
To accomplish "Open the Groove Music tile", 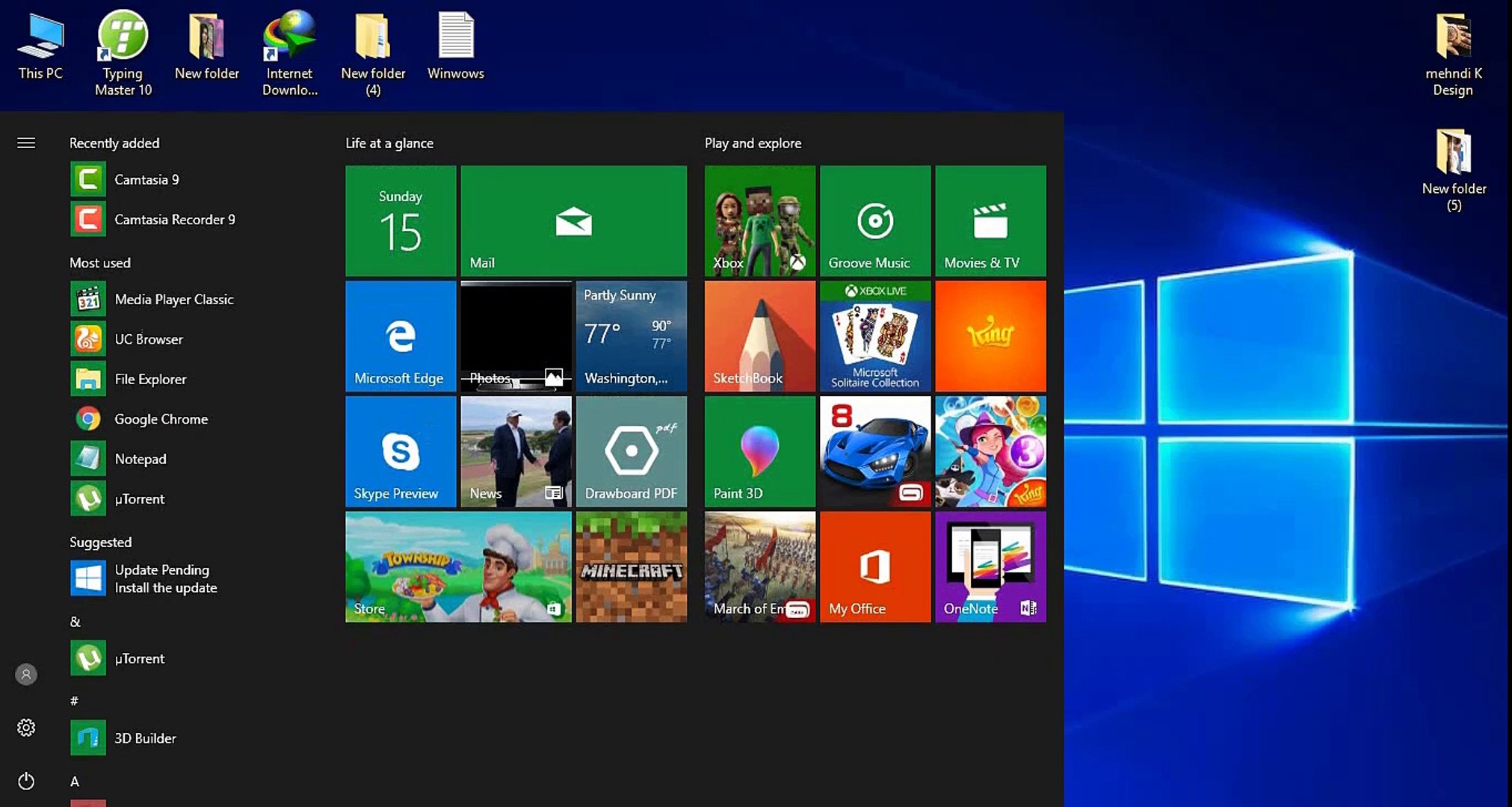I will point(874,221).
